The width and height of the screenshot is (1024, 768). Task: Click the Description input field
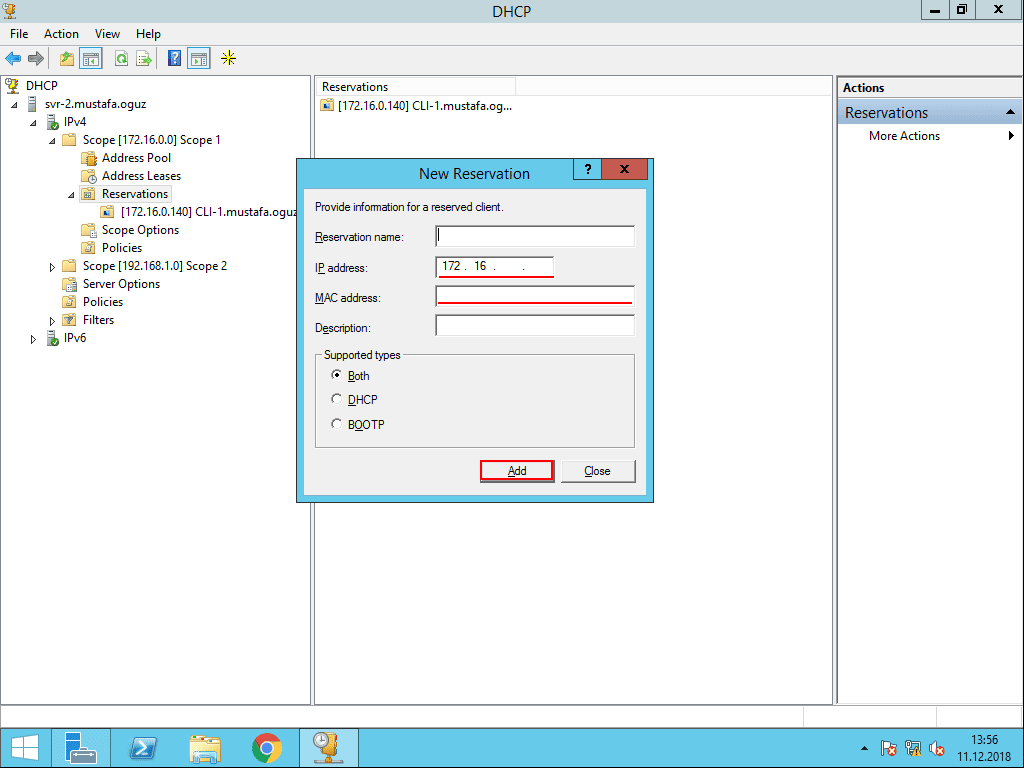(535, 325)
